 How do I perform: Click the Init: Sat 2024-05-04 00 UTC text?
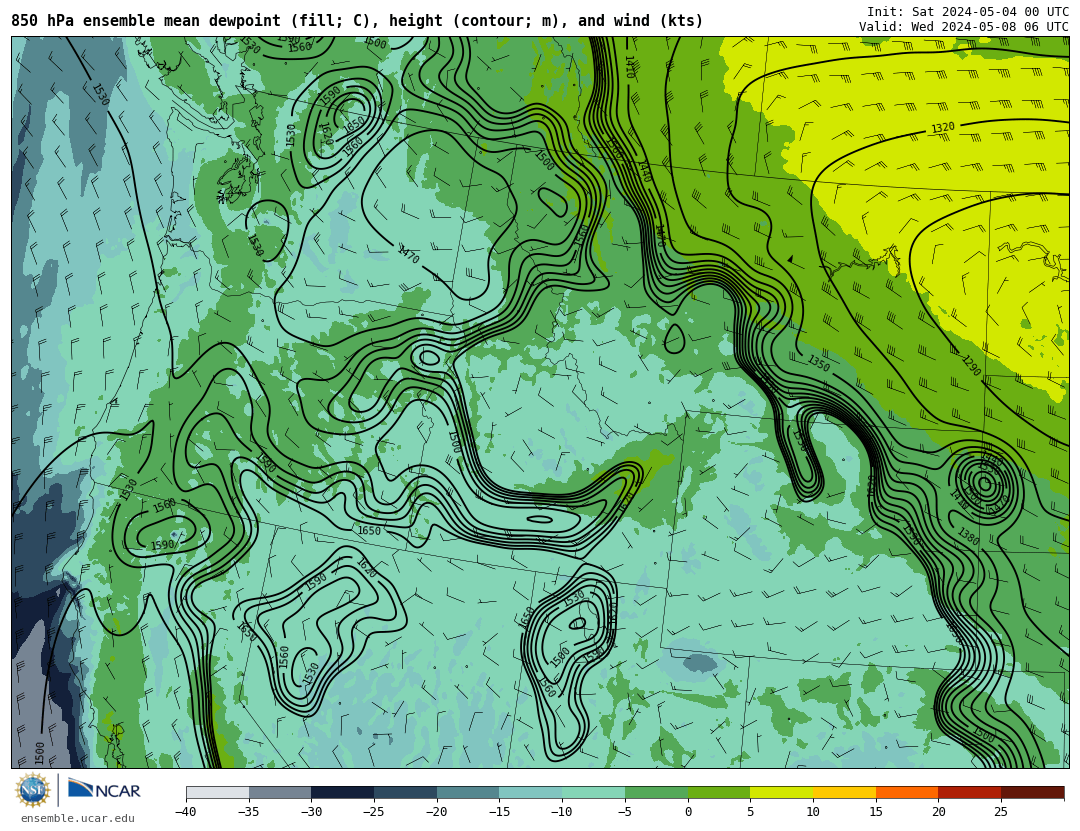click(968, 12)
